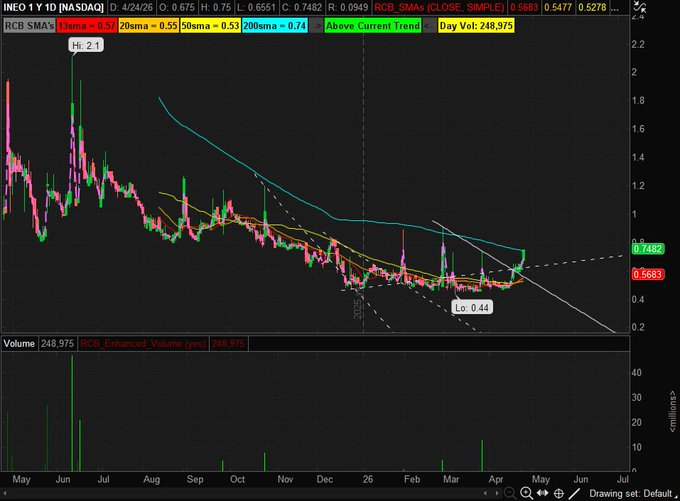680x501 pixels.
Task: Click the Oct label on time axis
Action: (237, 479)
